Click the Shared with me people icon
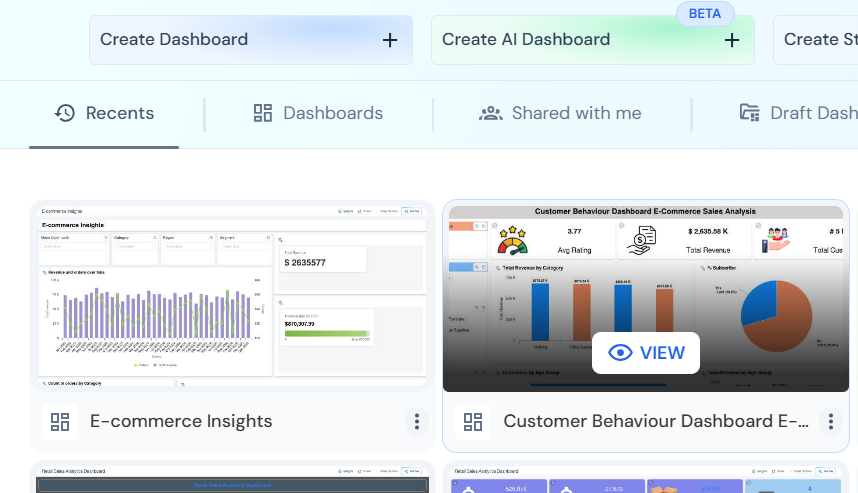Image resolution: width=858 pixels, height=493 pixels. coord(491,113)
